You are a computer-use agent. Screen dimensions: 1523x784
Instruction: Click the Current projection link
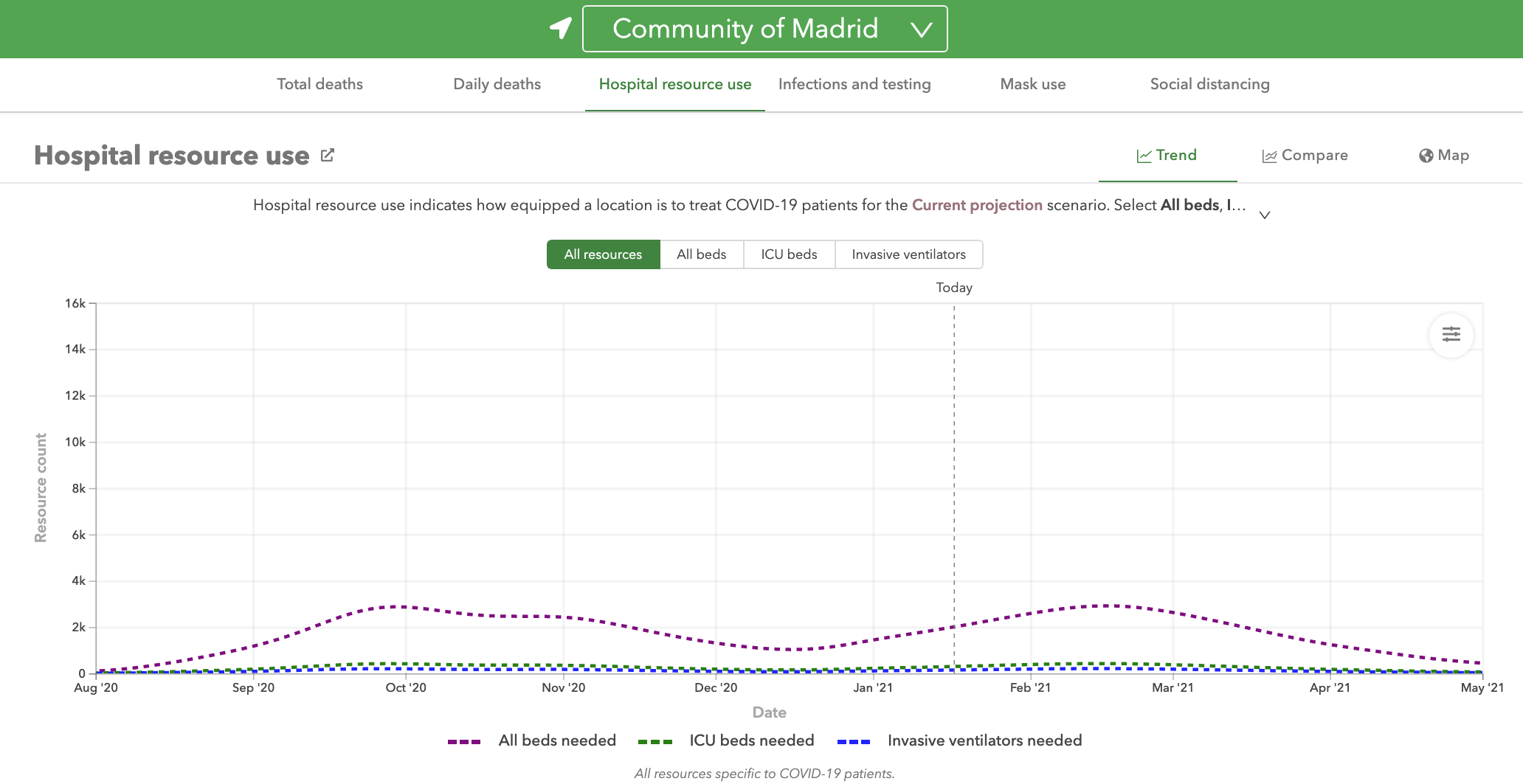point(977,205)
